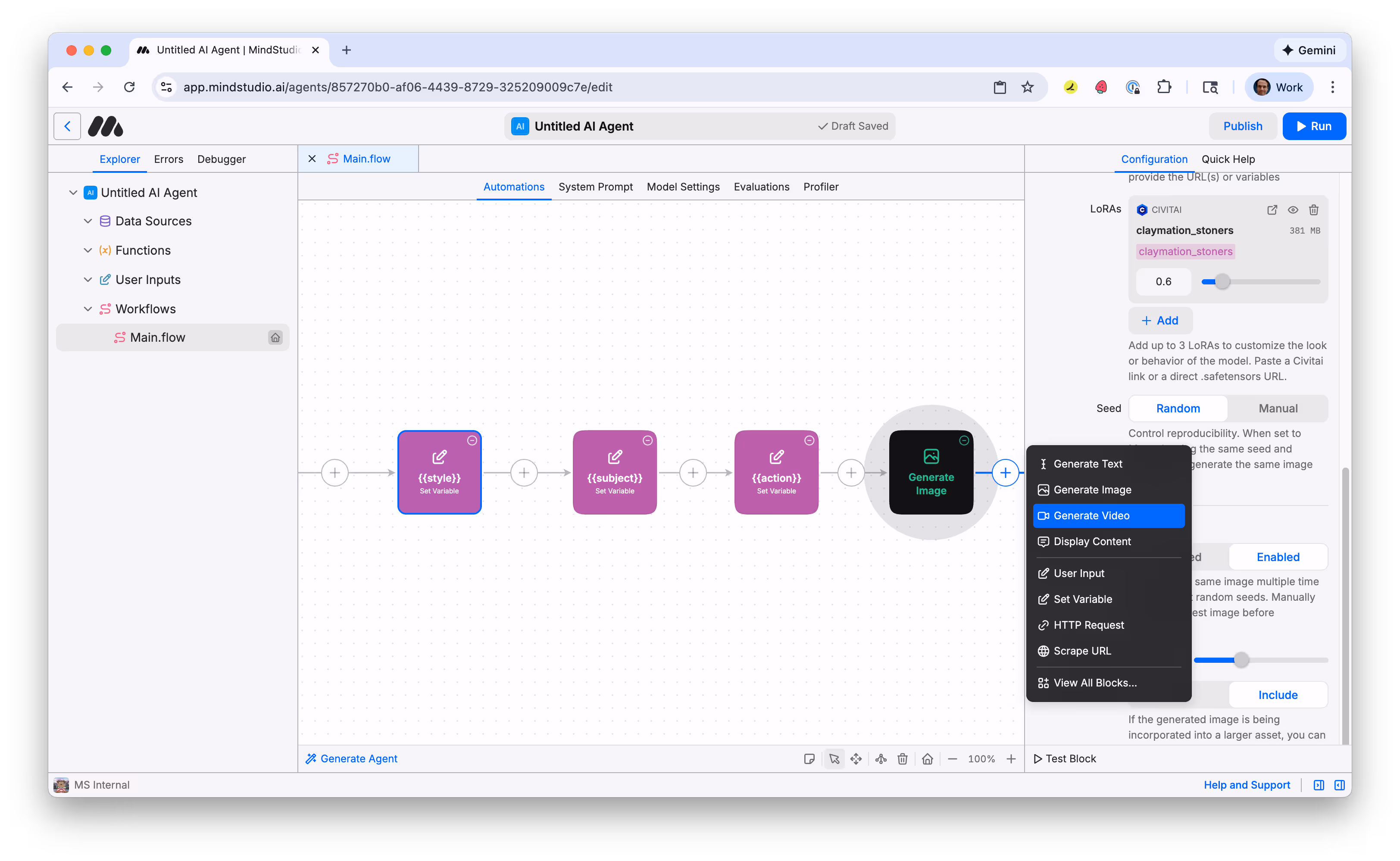Delete the claymation_stoners LoRA
This screenshot has height=861, width=1400.
[x=1314, y=209]
